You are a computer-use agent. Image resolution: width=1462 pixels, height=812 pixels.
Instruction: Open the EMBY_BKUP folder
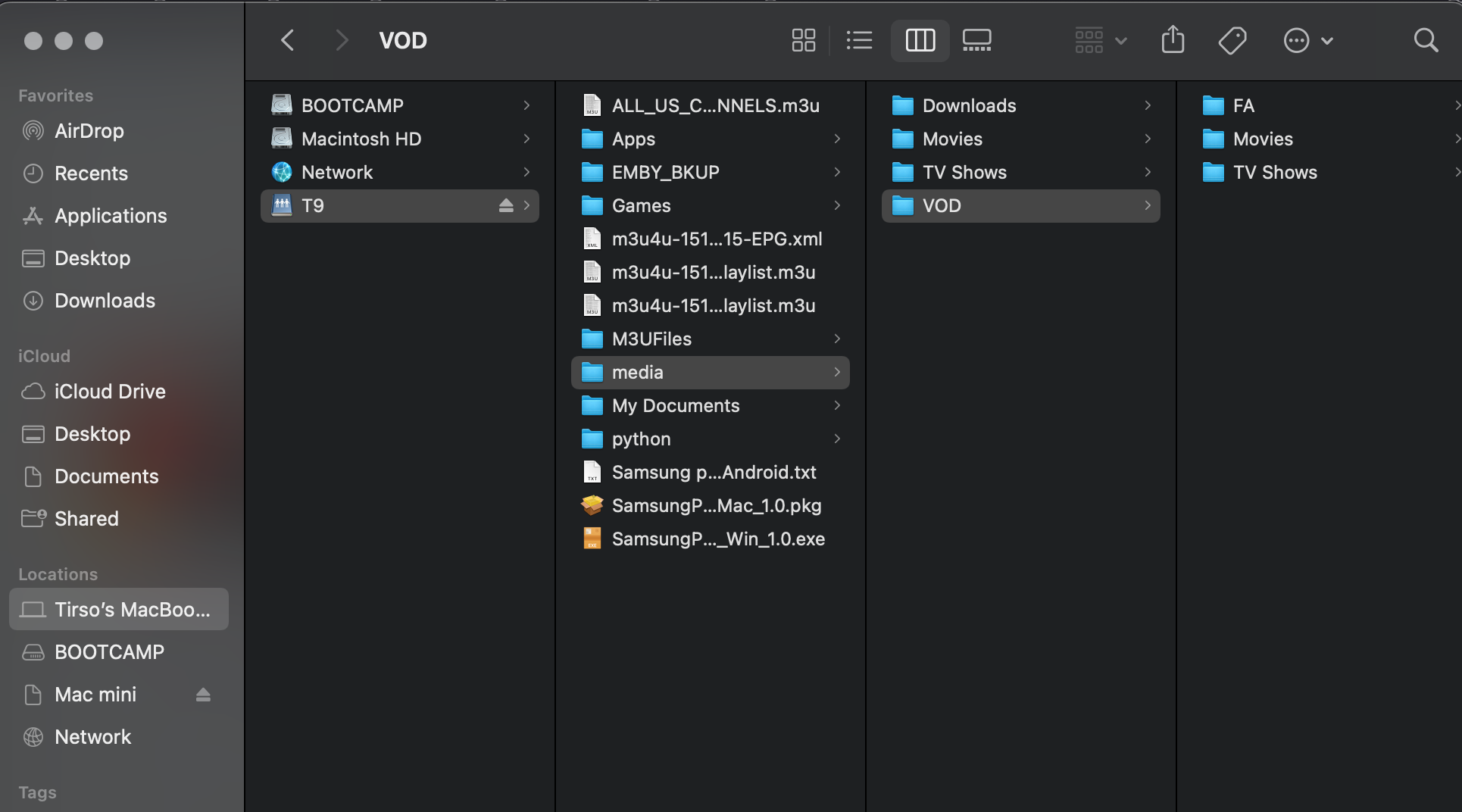point(711,172)
